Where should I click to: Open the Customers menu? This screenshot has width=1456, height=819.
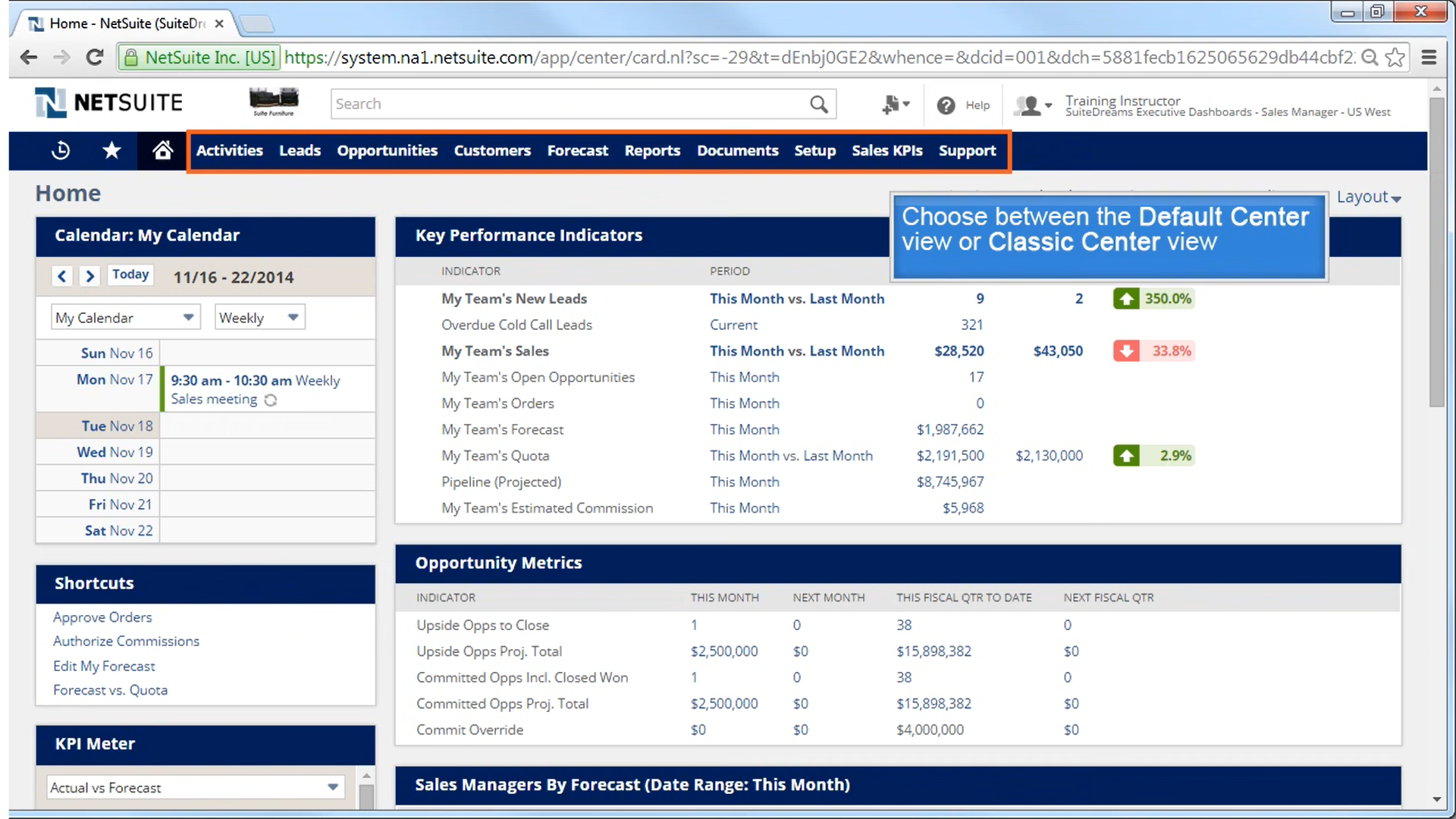point(492,151)
